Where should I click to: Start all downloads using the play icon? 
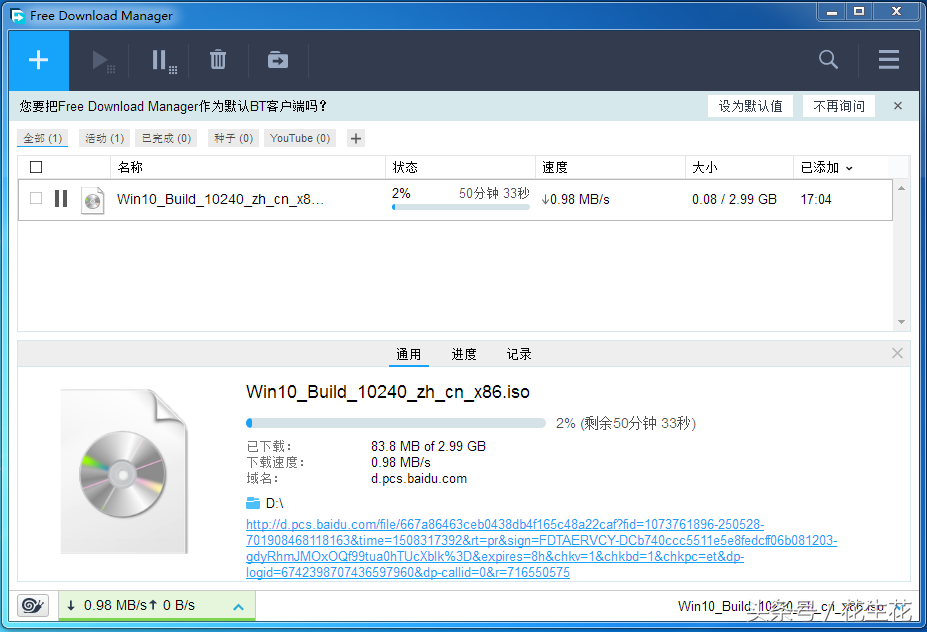click(103, 60)
